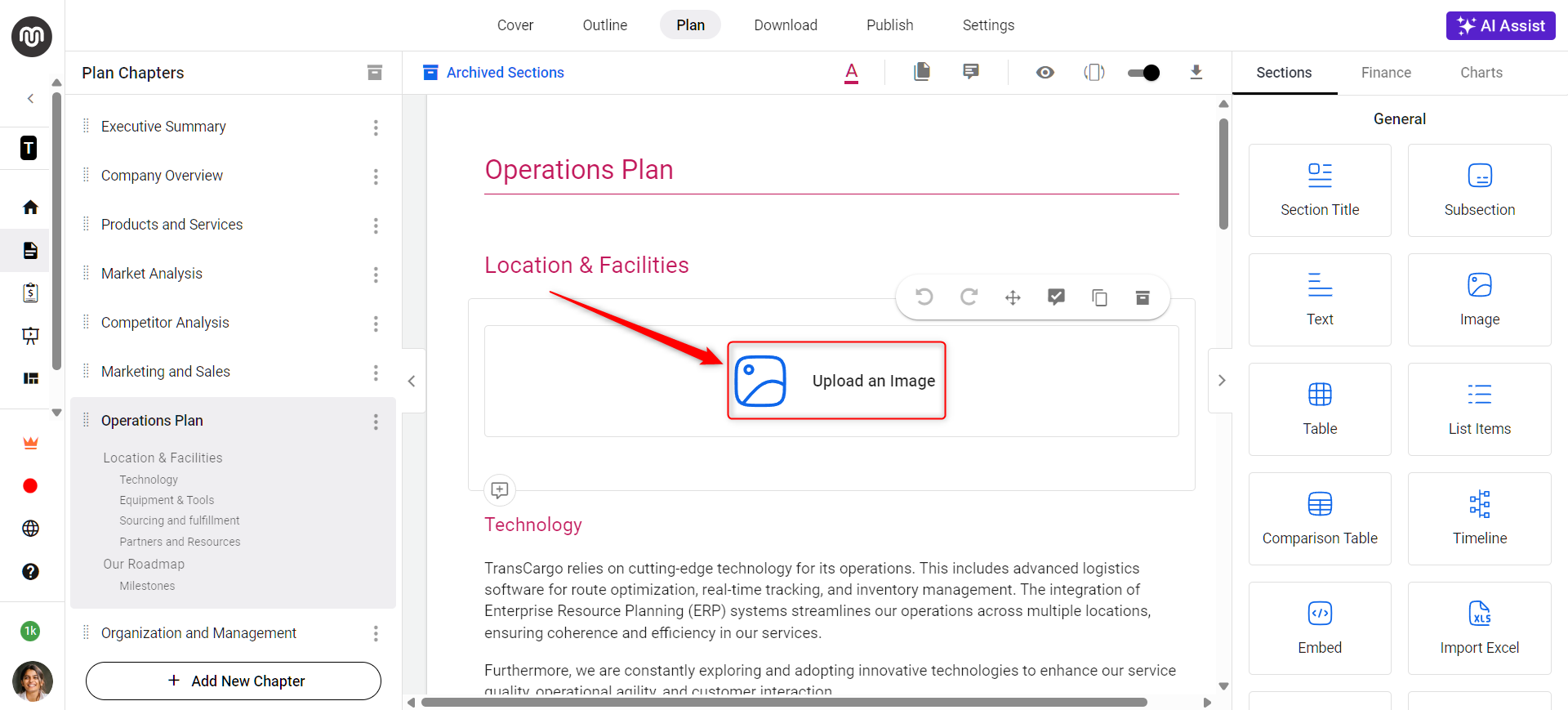Open the Settings tab
Viewport: 1568px width, 710px height.
pyautogui.click(x=988, y=25)
